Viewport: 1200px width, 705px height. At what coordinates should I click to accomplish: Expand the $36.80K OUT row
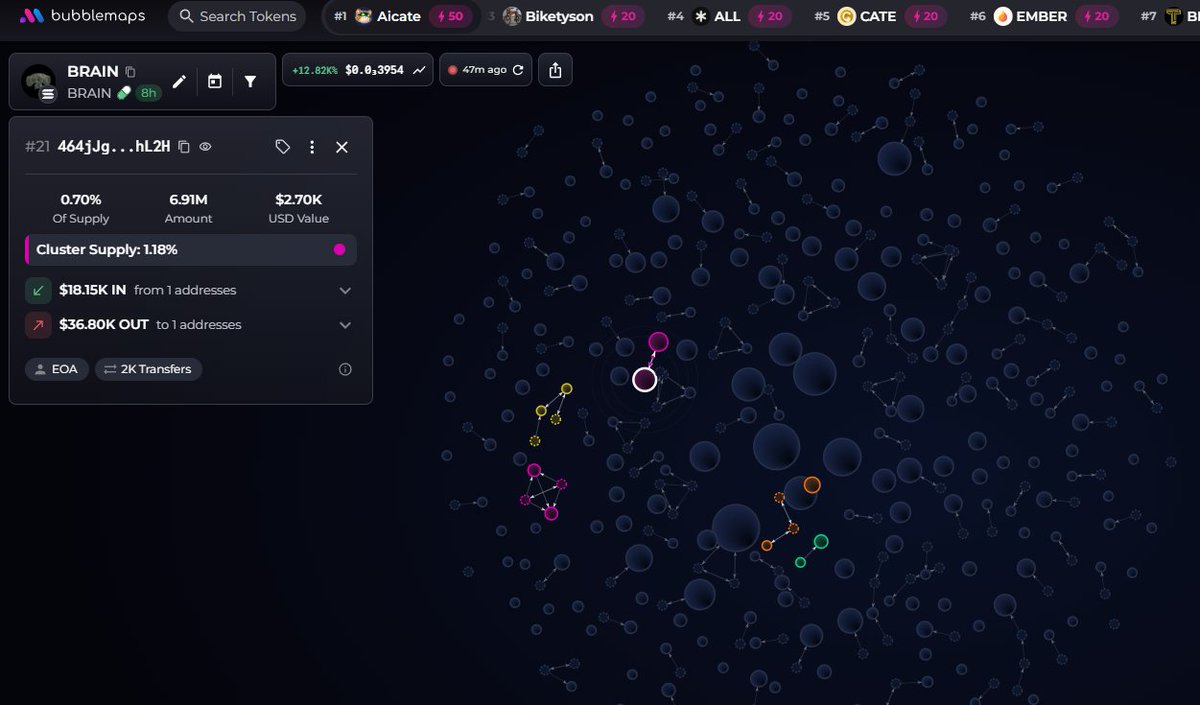[x=191, y=325]
